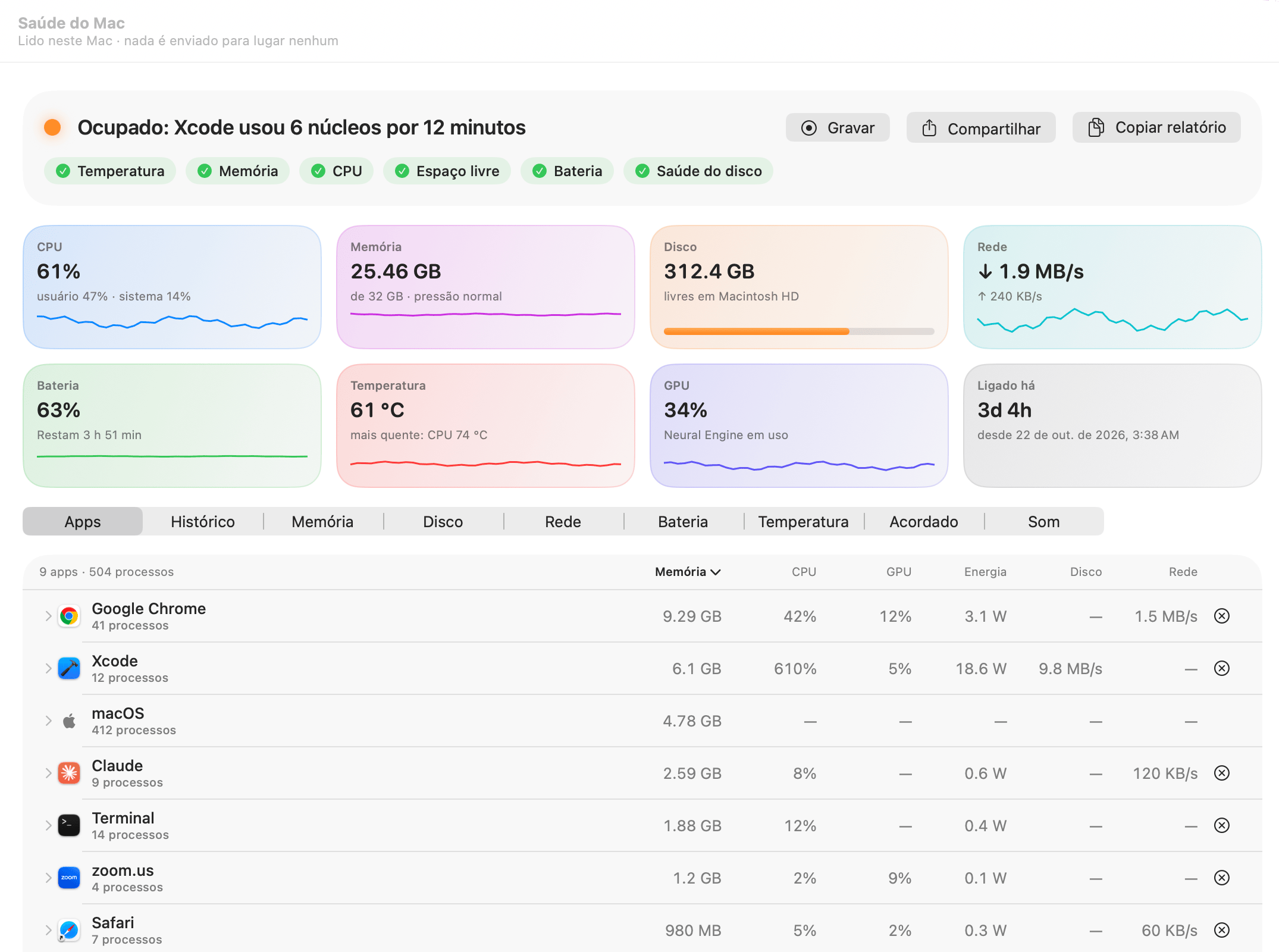Expand the Google Chrome row
The height and width of the screenshot is (952, 1279).
click(48, 616)
